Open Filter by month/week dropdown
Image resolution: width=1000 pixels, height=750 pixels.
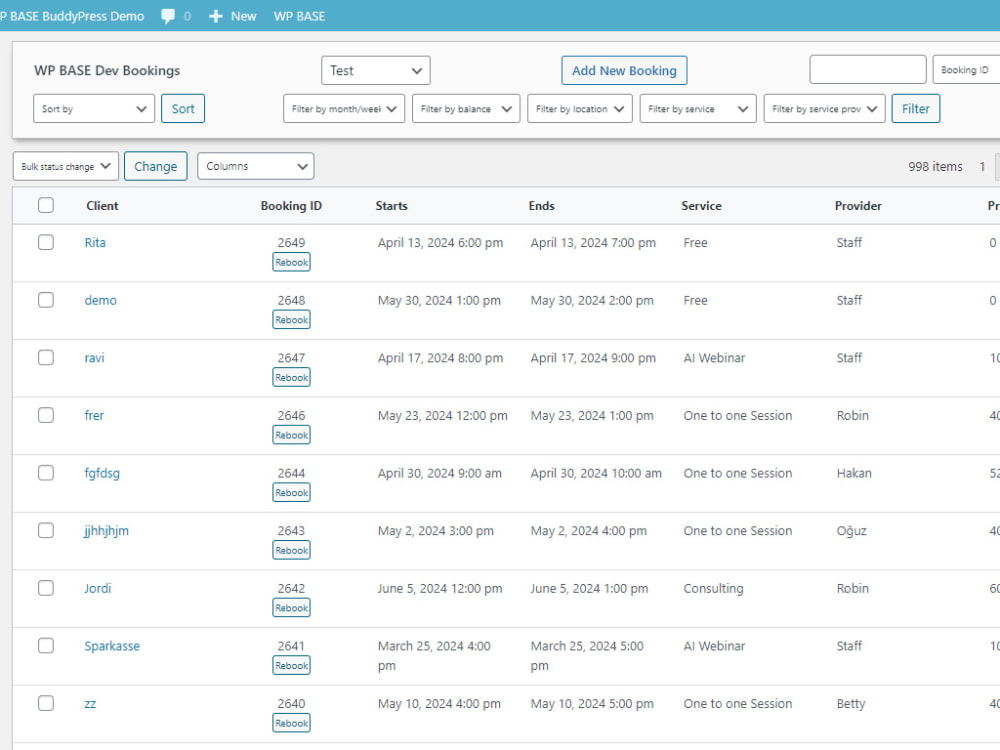click(344, 108)
